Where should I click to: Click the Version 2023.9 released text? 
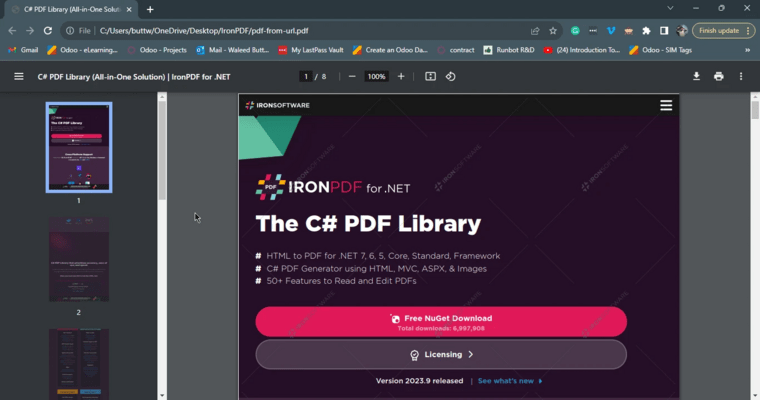(419, 381)
